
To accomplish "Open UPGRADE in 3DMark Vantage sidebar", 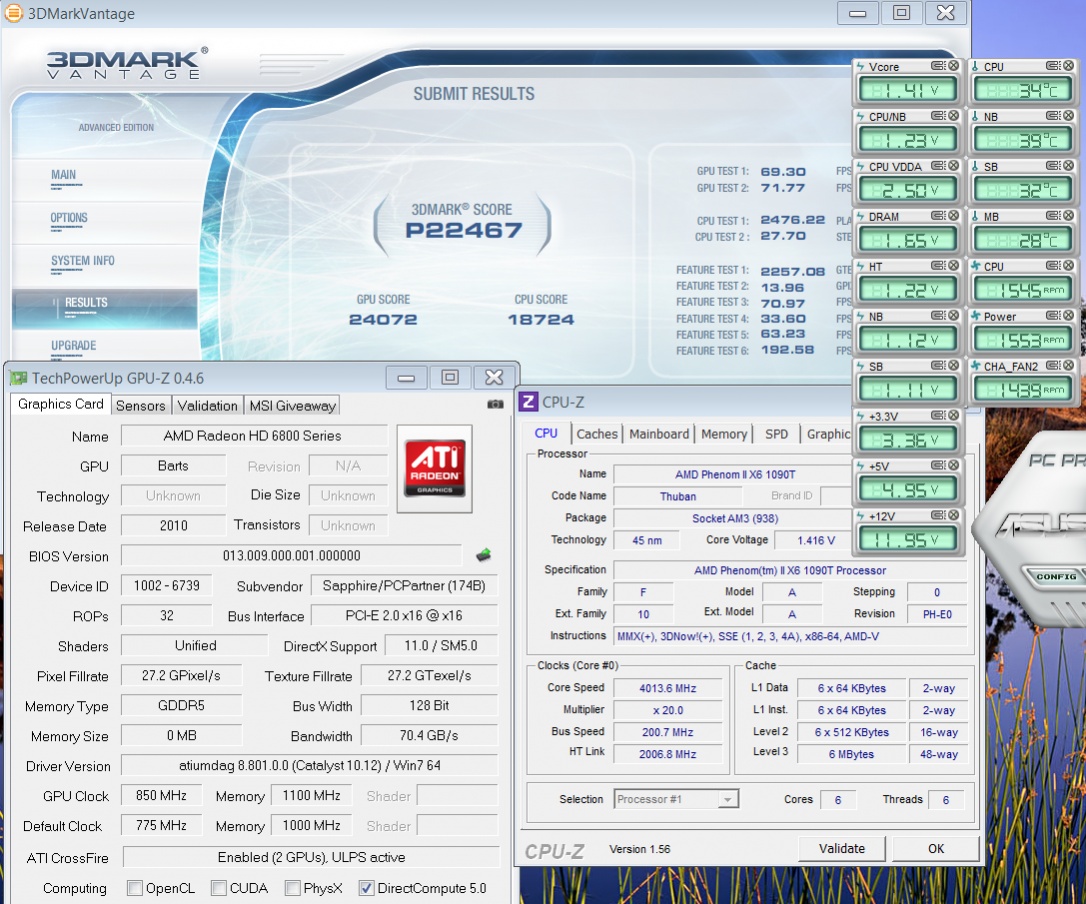I will click(73, 346).
